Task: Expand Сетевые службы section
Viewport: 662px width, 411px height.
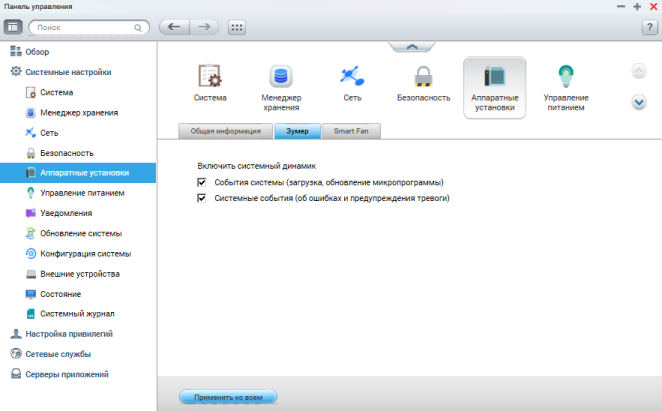Action: tap(58, 354)
